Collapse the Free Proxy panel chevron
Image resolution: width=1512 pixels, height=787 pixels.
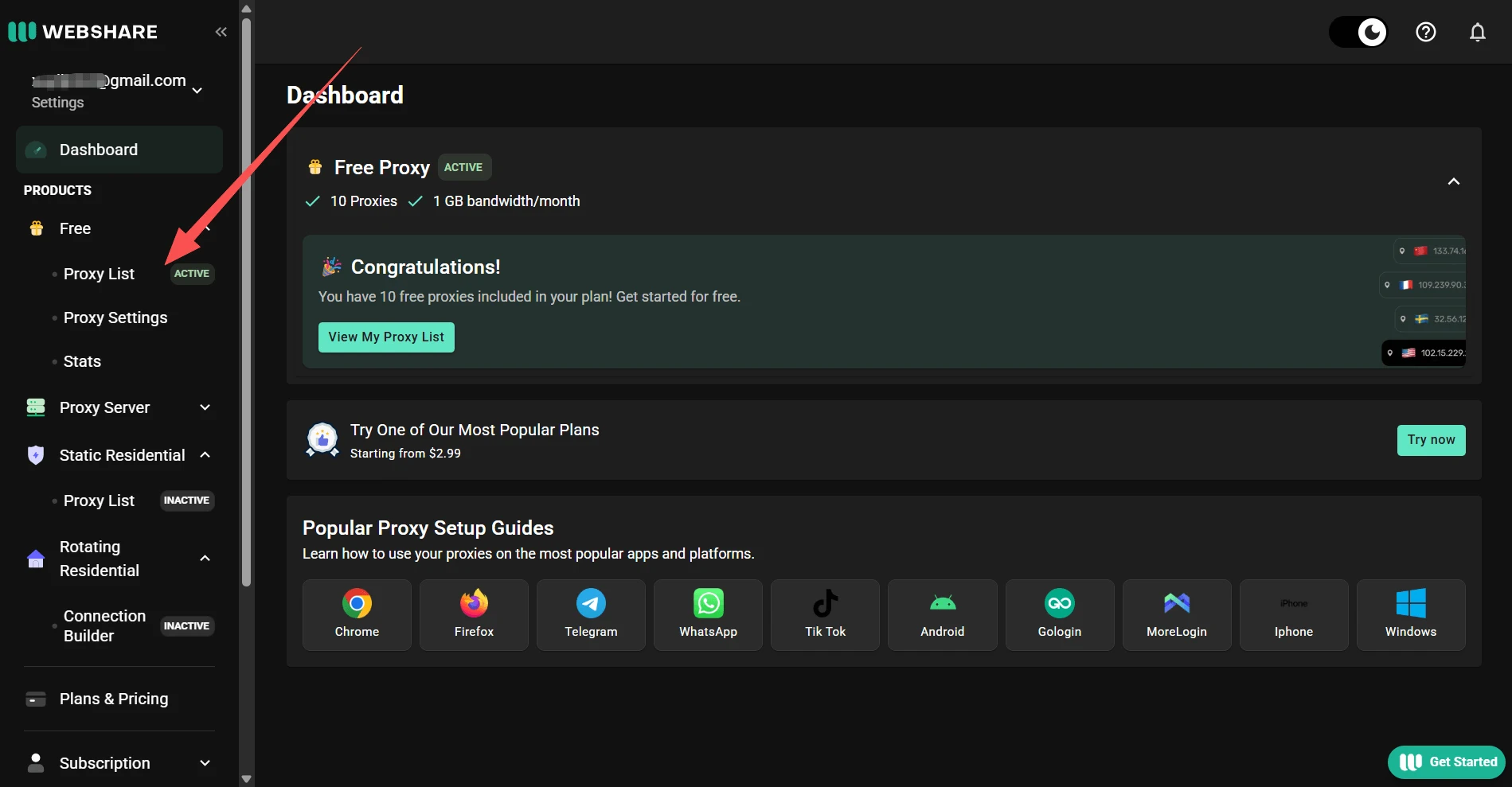[x=1454, y=181]
